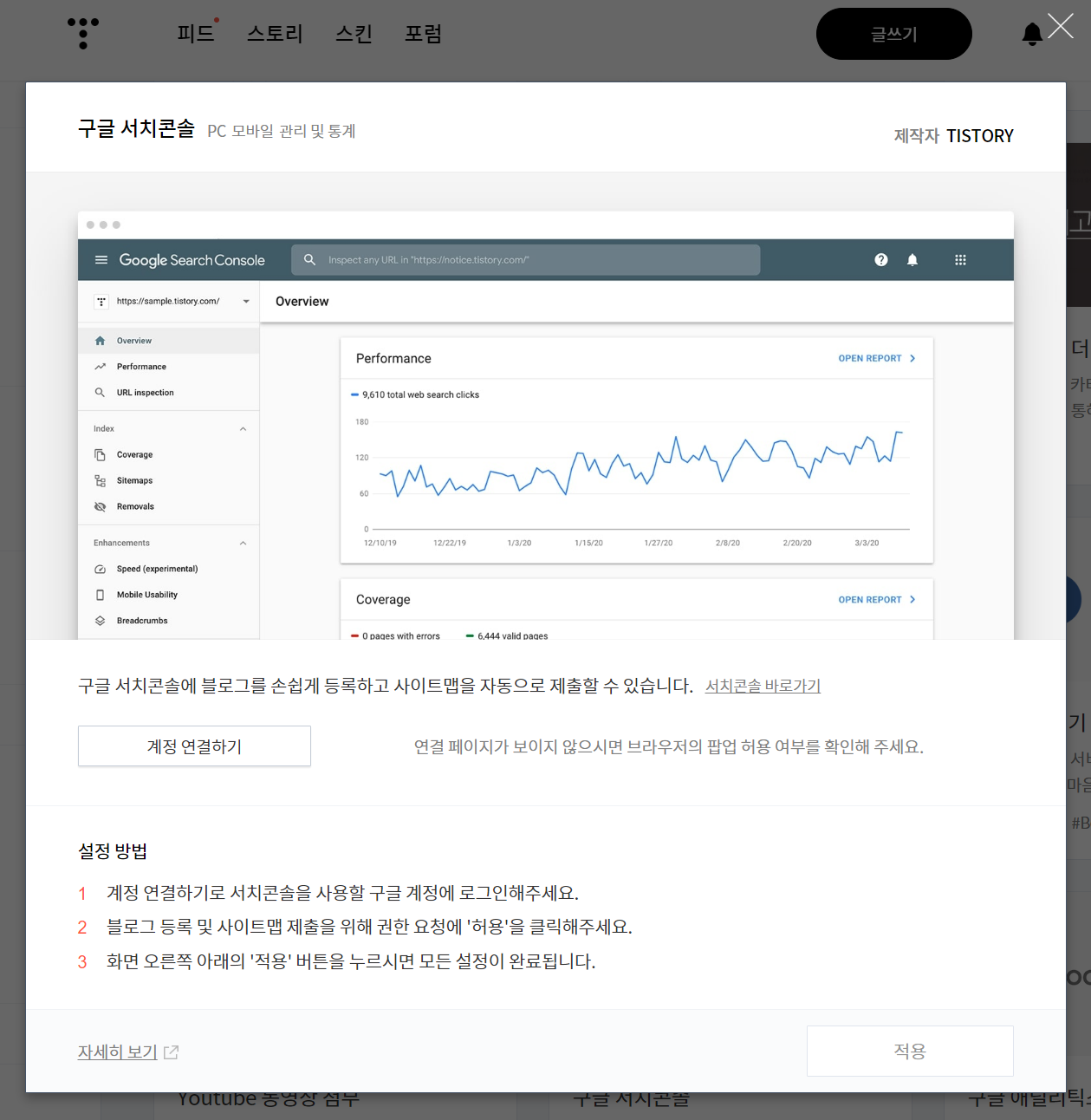Open the 스킨 menu
Screen dimensions: 1091x1120
354,34
